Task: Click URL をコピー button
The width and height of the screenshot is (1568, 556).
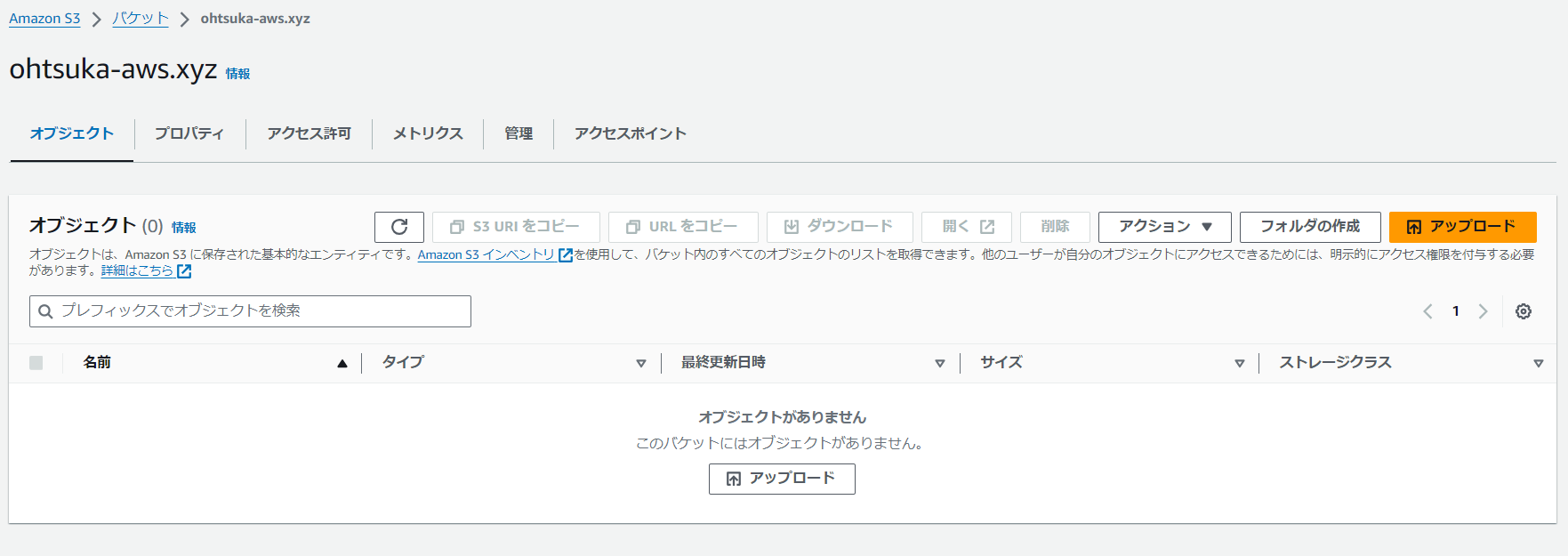Action: click(683, 227)
